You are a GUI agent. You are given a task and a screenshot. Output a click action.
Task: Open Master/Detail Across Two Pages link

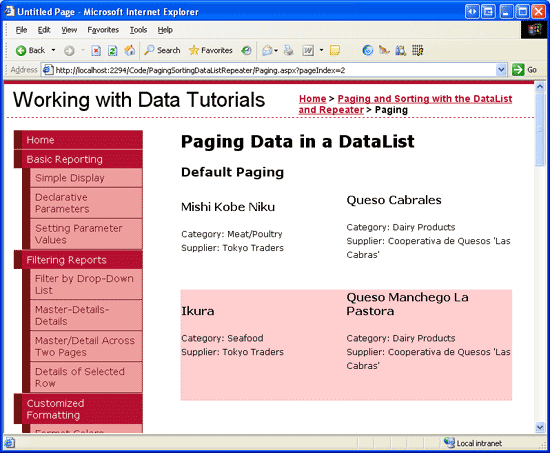[x=86, y=346]
